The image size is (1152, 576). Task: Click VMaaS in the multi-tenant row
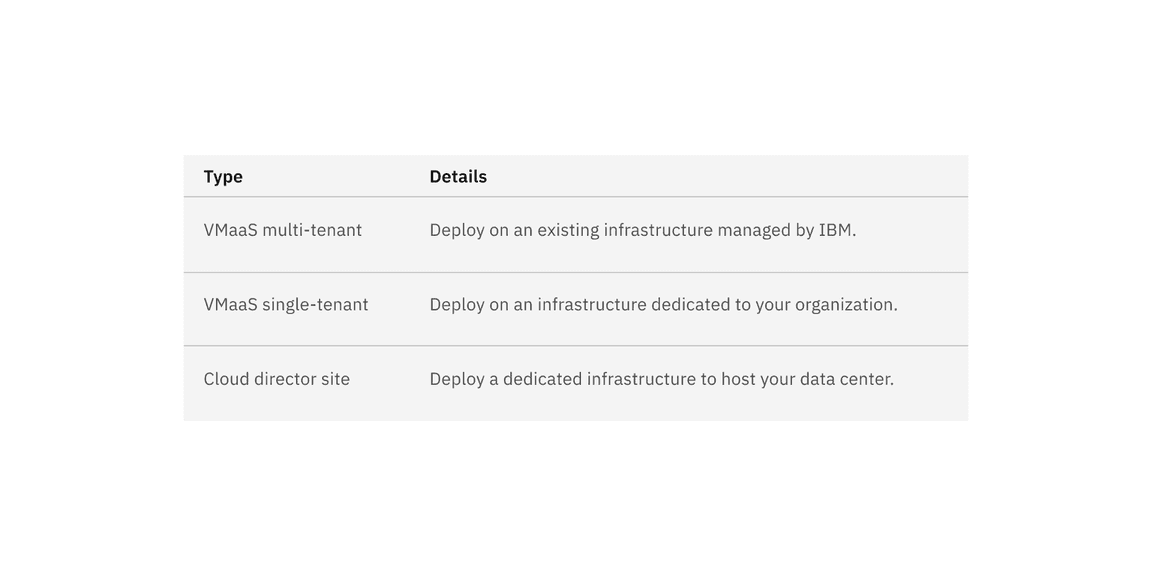(x=230, y=230)
